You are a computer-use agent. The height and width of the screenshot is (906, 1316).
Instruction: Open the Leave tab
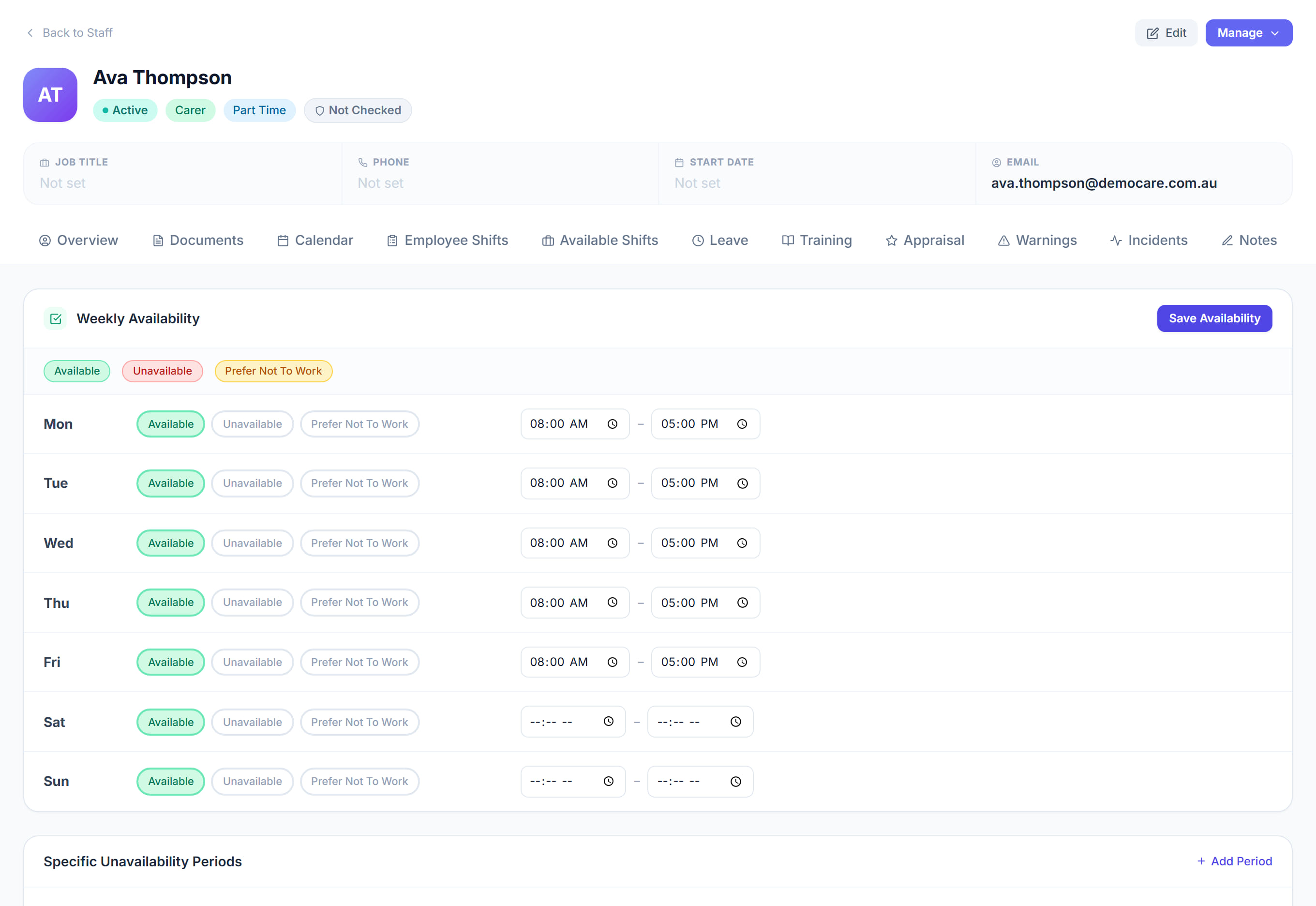[719, 240]
